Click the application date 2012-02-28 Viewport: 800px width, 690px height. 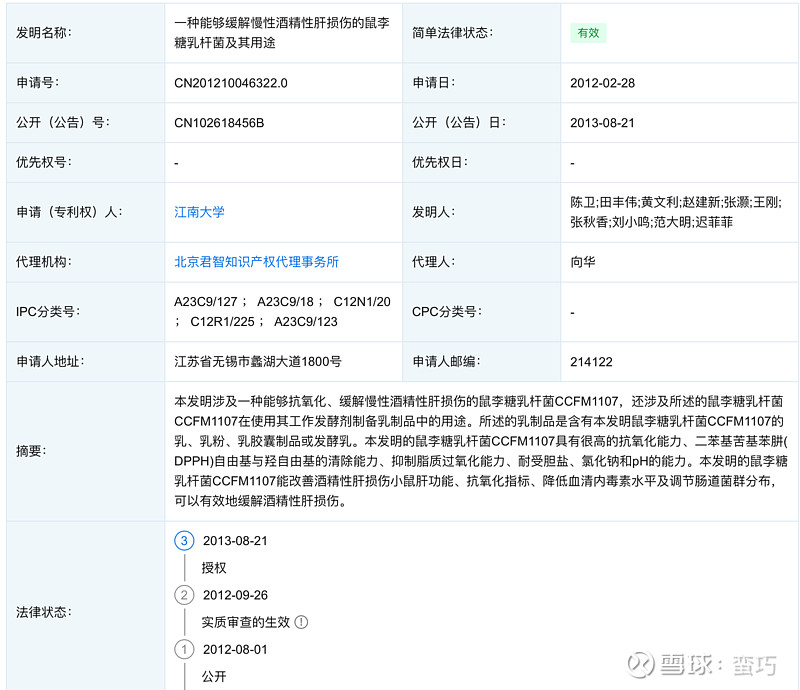click(602, 83)
